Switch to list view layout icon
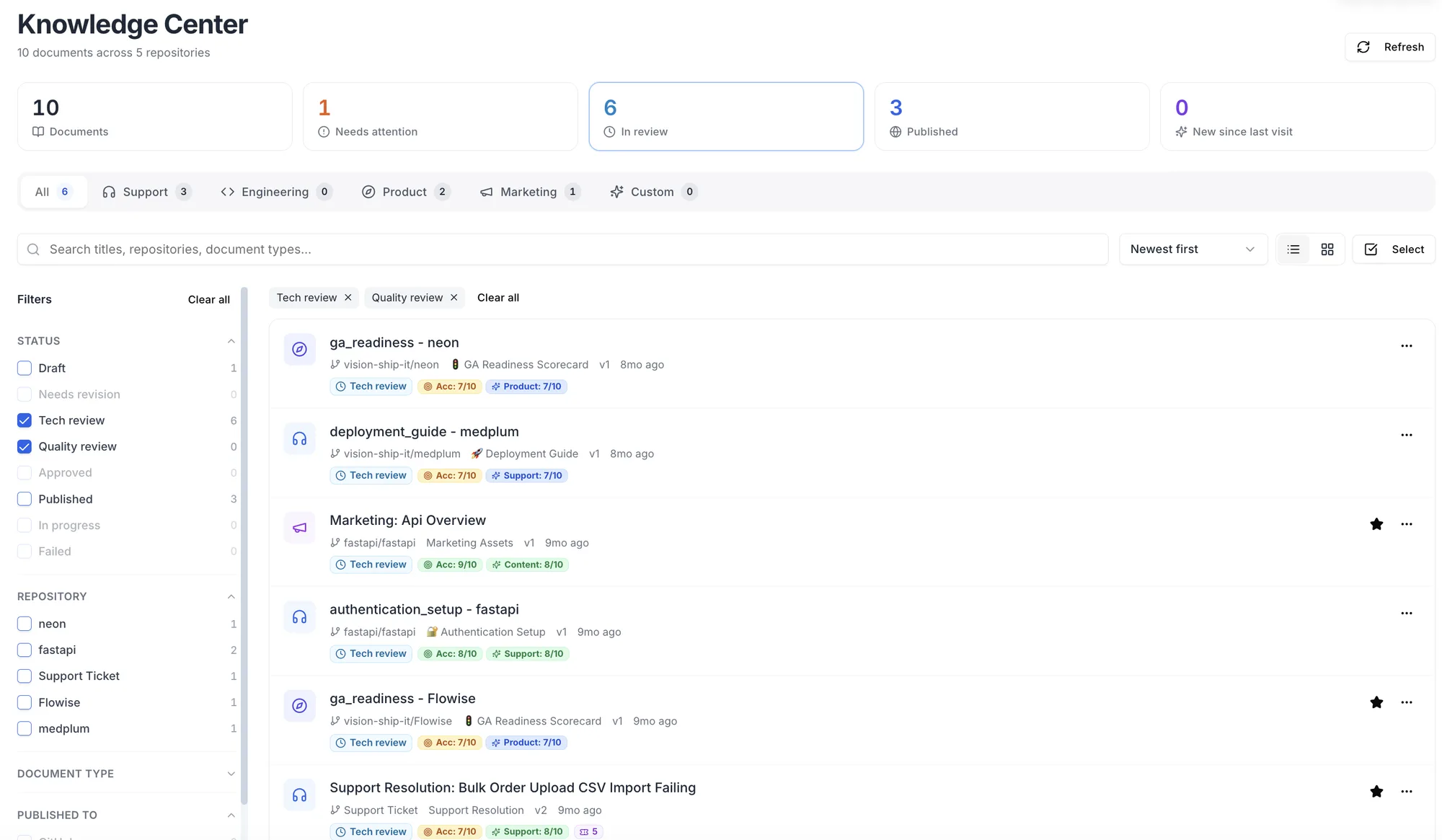 pos(1293,249)
